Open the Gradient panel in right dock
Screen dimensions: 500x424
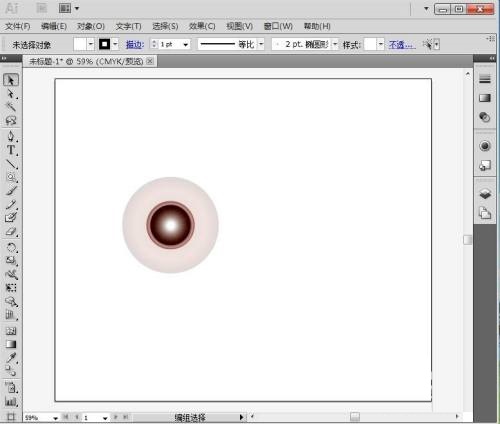click(485, 98)
